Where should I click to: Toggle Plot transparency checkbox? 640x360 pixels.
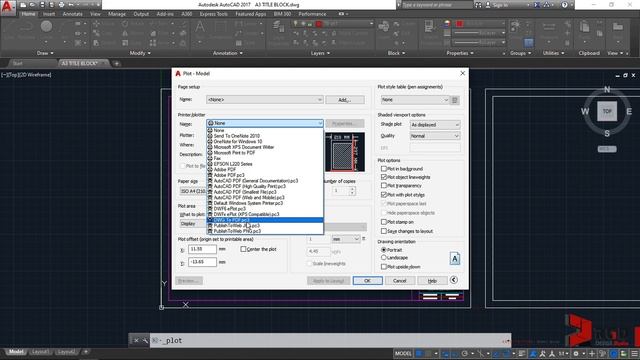(x=384, y=186)
